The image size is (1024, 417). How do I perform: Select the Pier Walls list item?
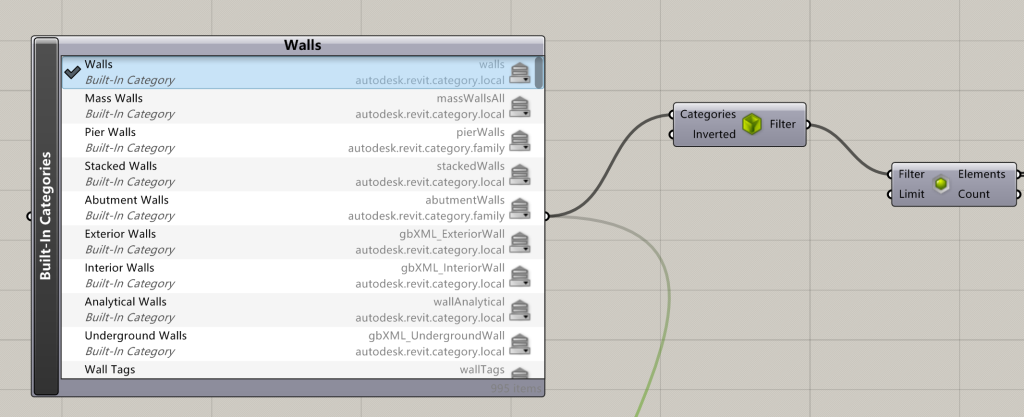tap(302, 140)
